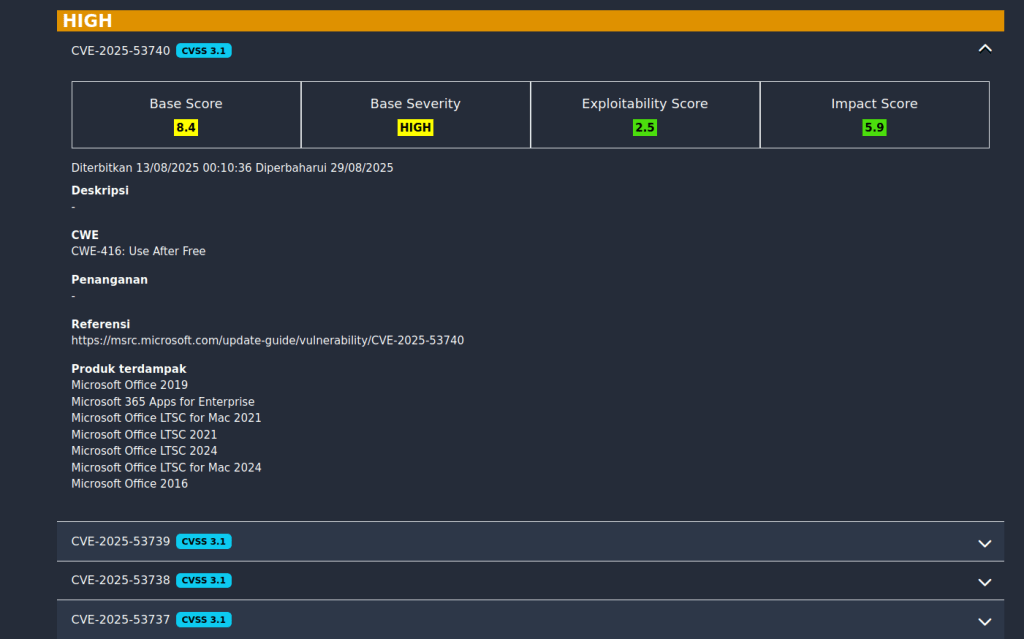The width and height of the screenshot is (1024, 639).
Task: Click the Produk terdampak heading
Action: [x=129, y=369]
